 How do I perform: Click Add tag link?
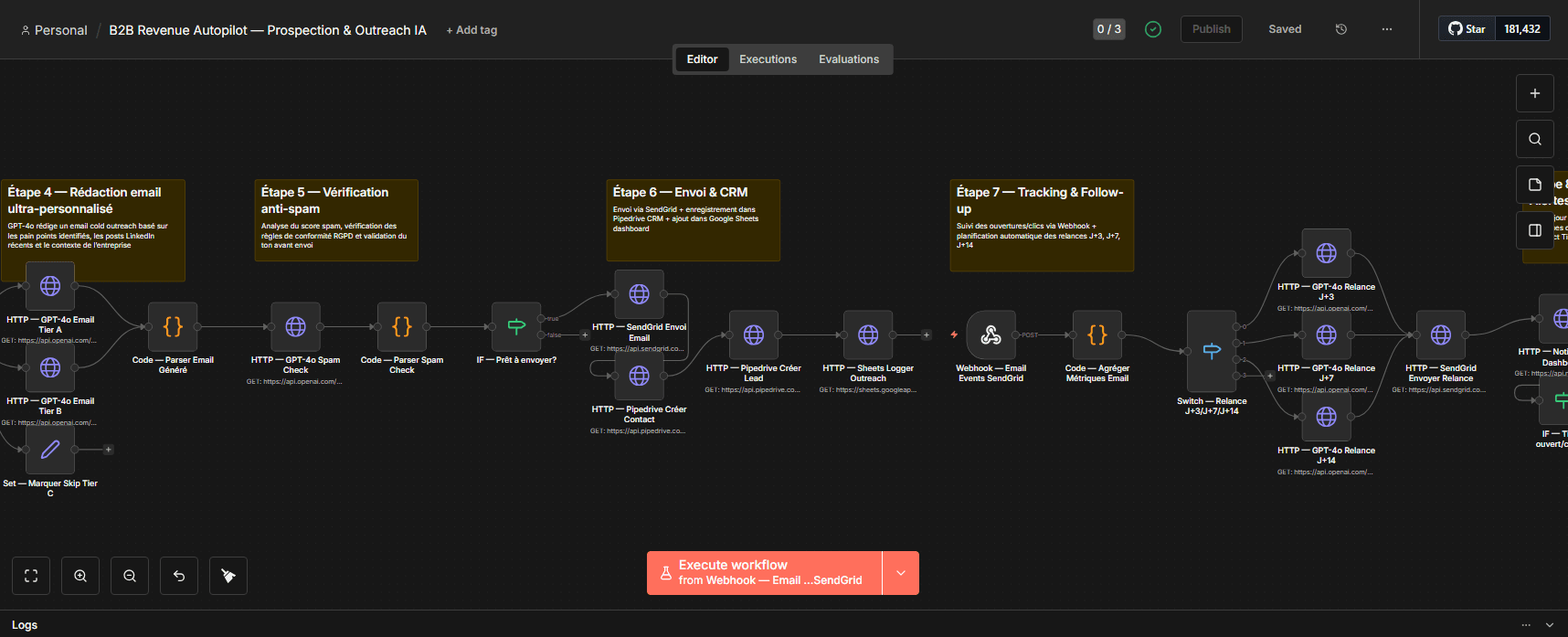[x=471, y=30]
